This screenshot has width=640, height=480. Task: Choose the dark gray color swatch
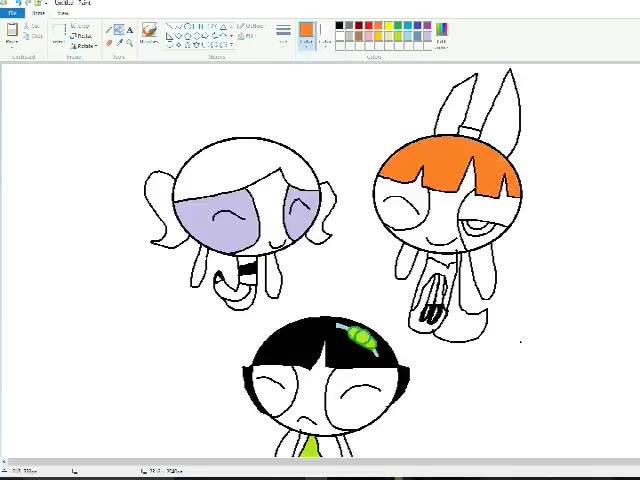(349, 26)
